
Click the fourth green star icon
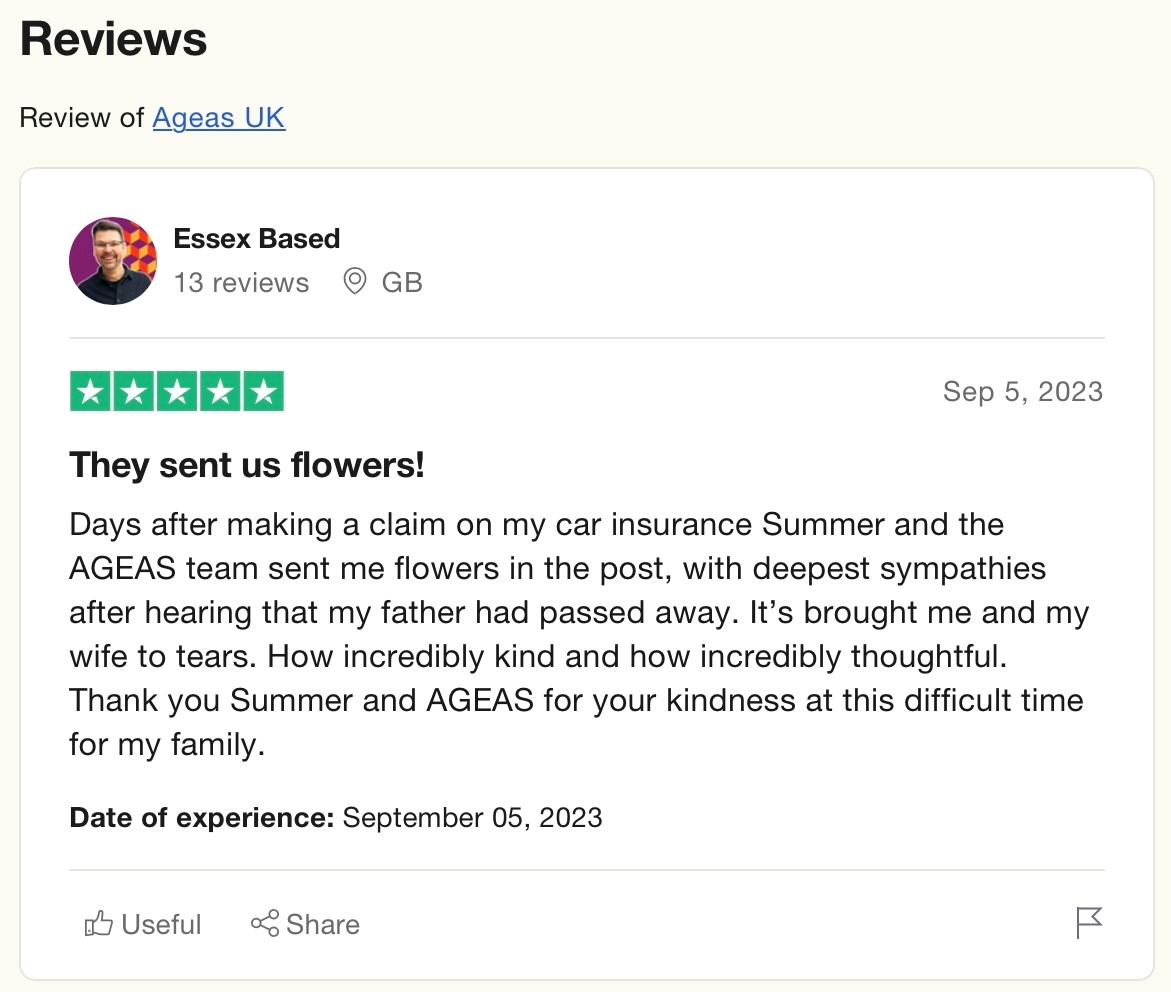(x=219, y=391)
